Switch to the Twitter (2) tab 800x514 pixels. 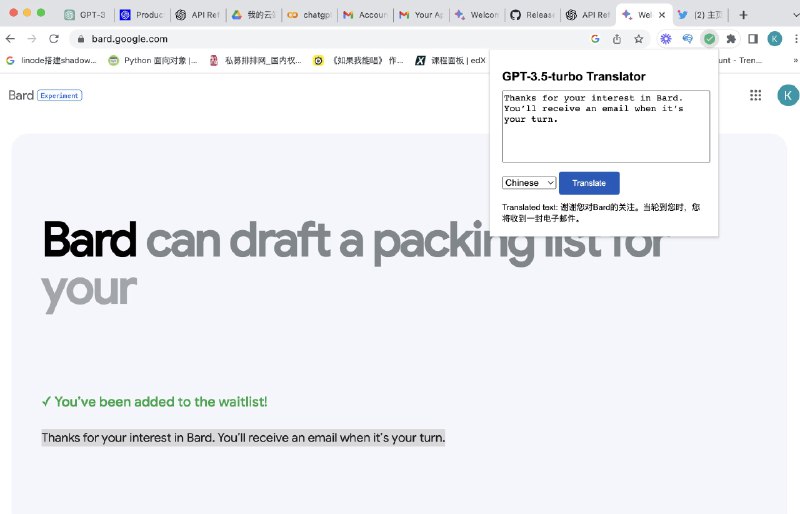click(701, 15)
